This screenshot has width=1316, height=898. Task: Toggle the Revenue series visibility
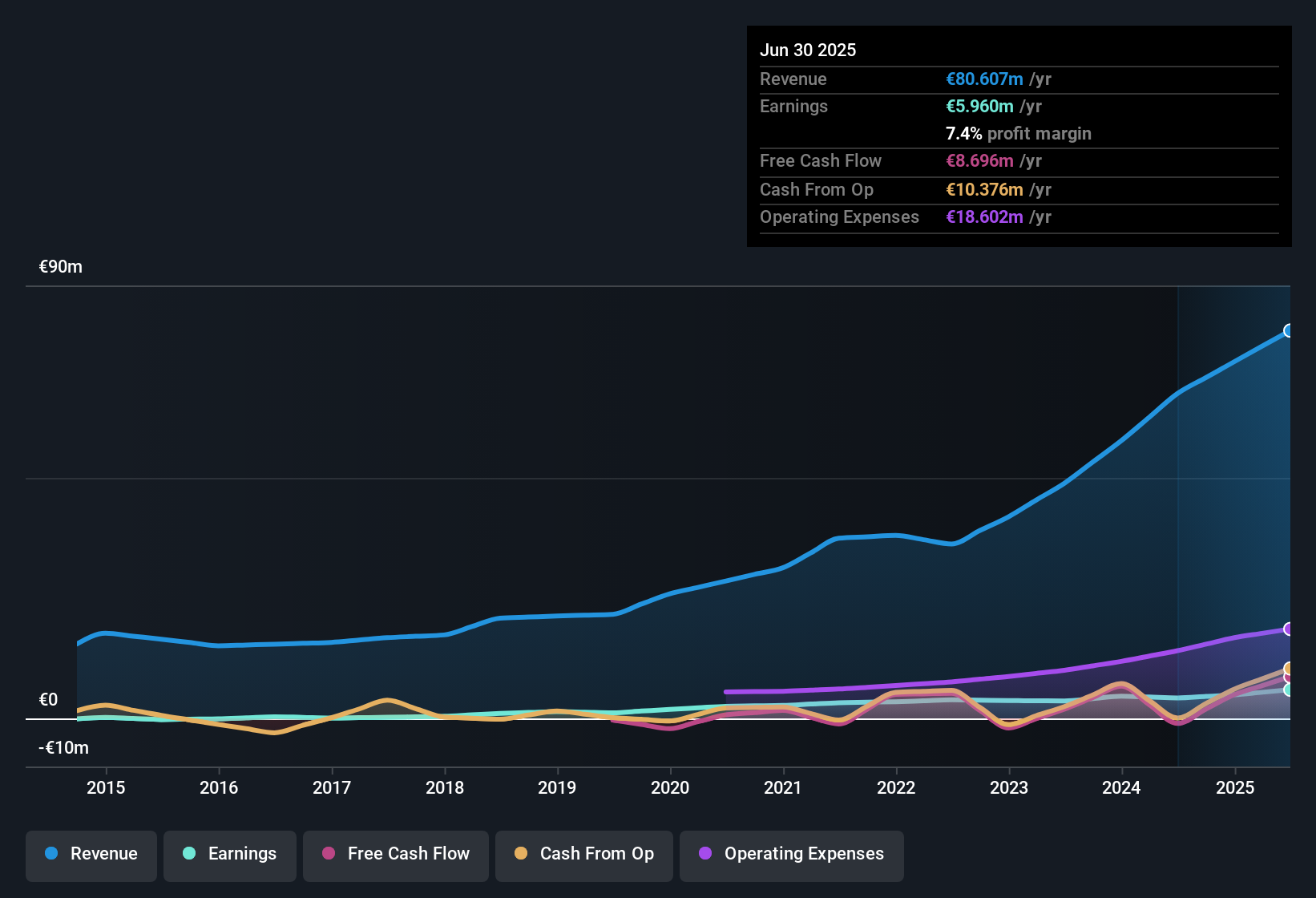point(91,855)
